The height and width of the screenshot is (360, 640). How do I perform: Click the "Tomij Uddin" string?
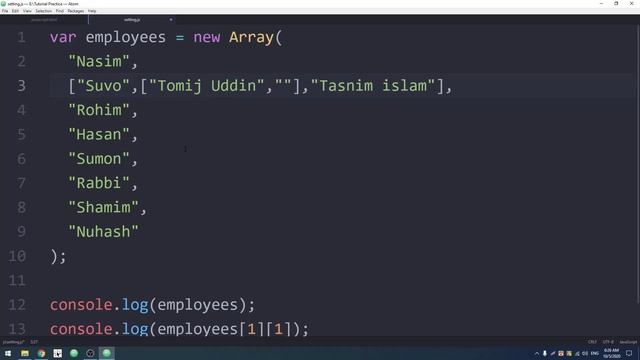click(x=207, y=86)
